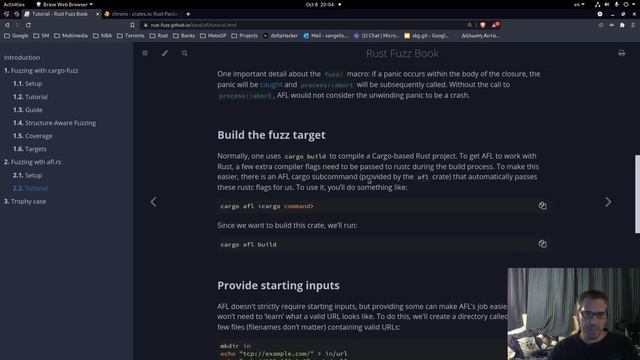Open section 2.1 Setup
Viewport: 640px width, 360px height.
tap(27, 175)
